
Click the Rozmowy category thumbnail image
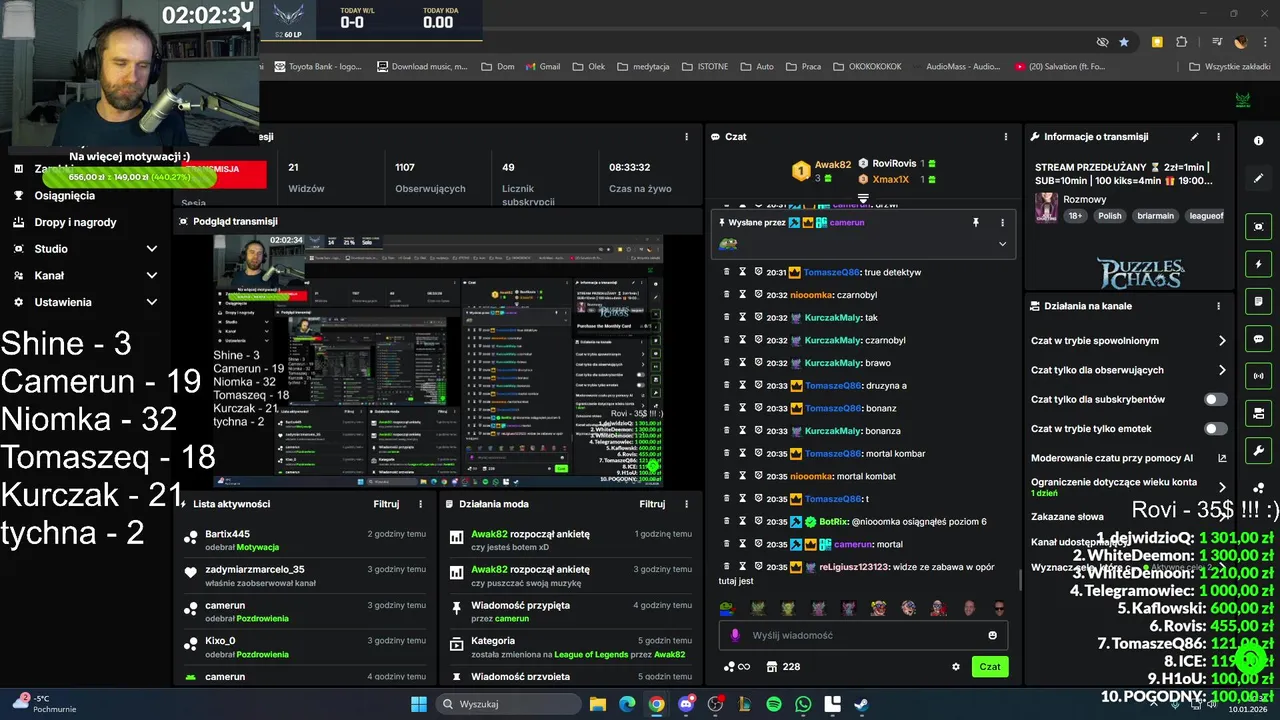[x=1046, y=207]
